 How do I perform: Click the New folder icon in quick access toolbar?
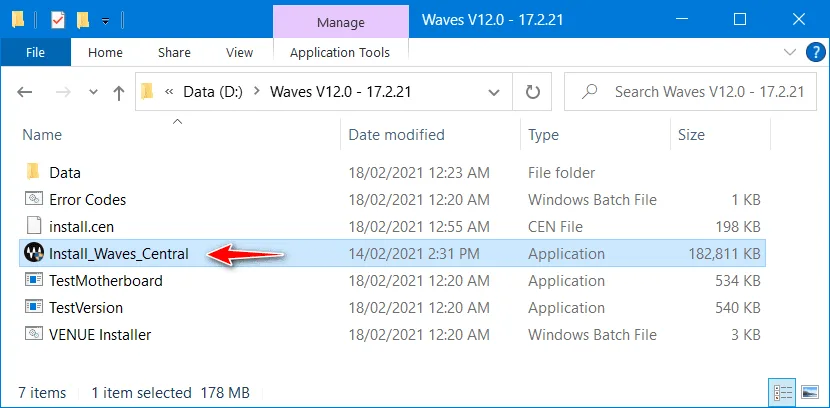pos(83,21)
